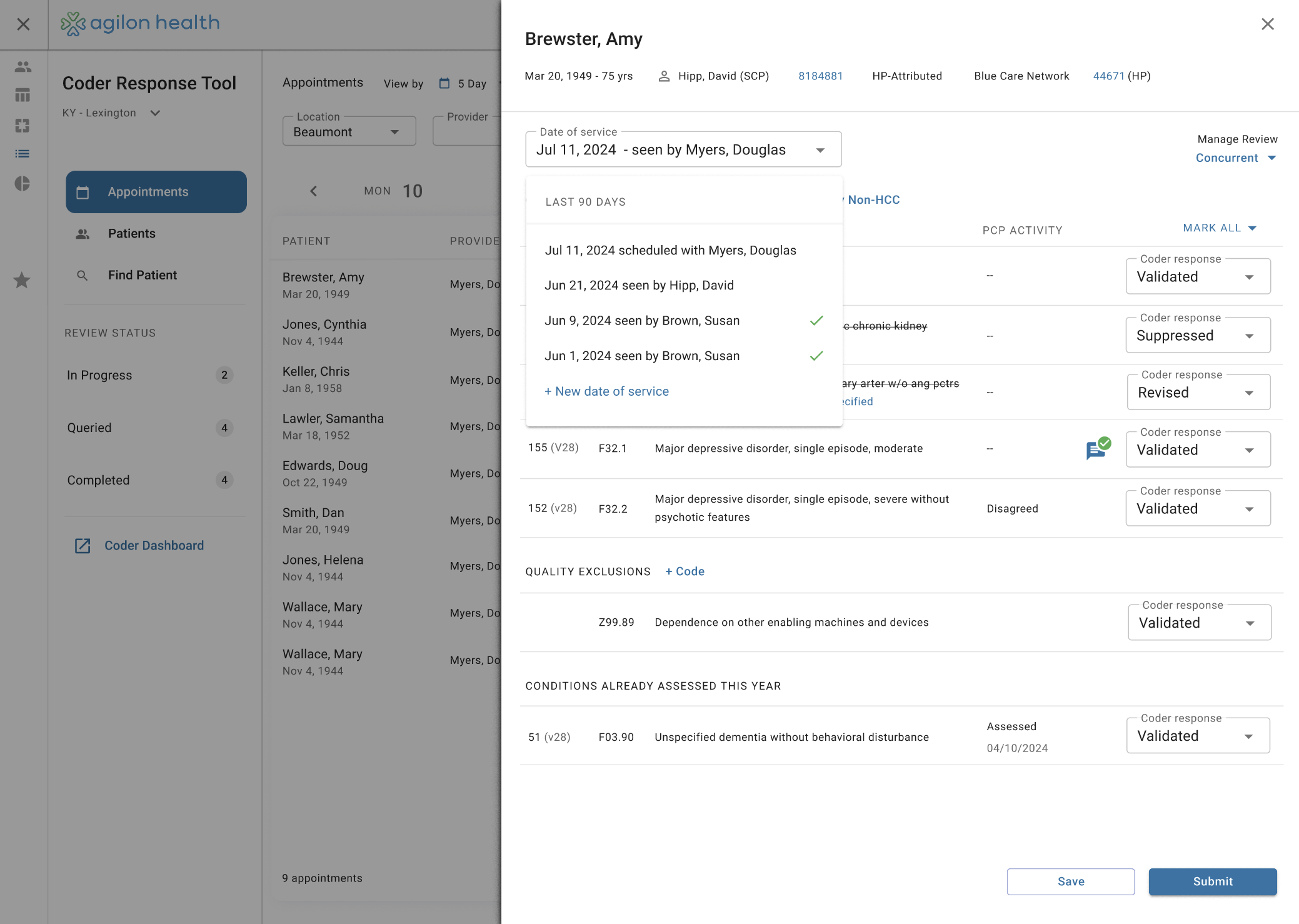Click the Save button
Screen dimensions: 1299x924
tap(1071, 881)
